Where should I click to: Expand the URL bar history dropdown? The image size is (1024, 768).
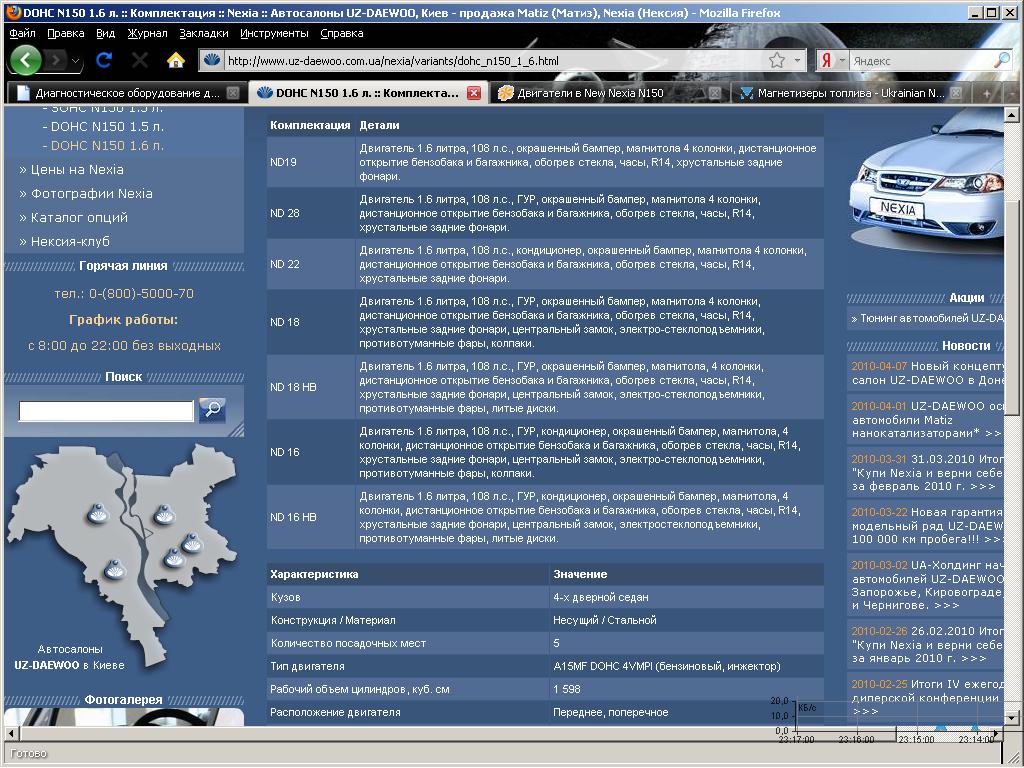797,60
